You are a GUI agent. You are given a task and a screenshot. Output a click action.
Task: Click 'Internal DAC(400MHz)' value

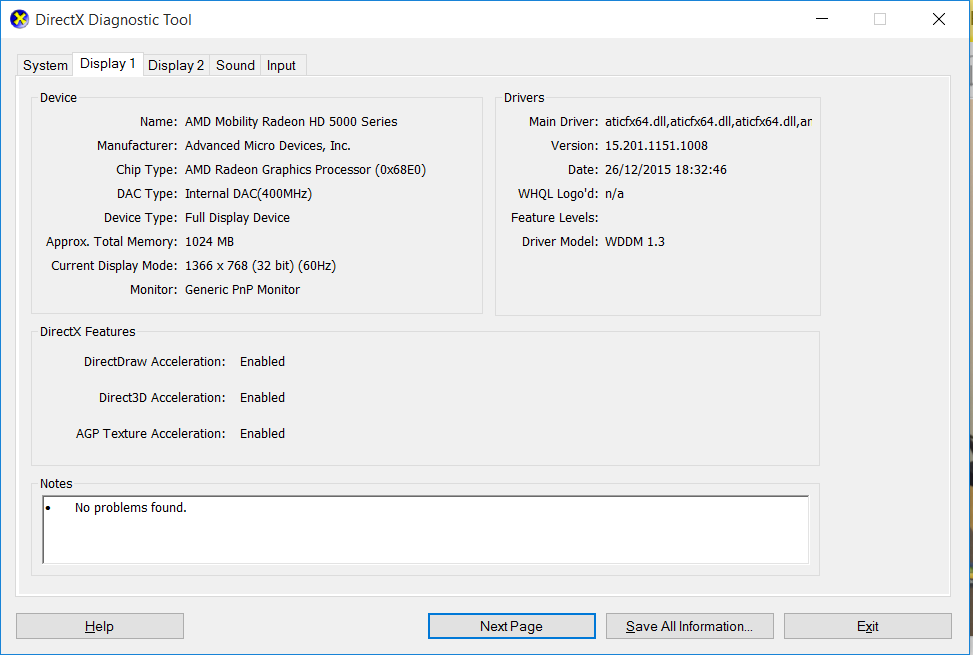point(248,194)
